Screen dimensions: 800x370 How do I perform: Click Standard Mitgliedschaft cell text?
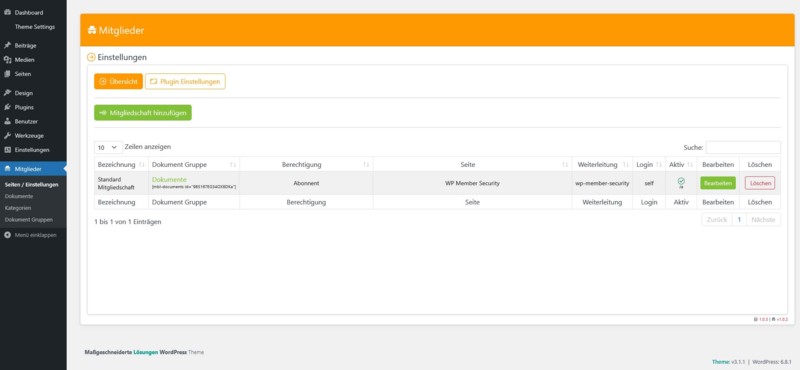(116, 184)
